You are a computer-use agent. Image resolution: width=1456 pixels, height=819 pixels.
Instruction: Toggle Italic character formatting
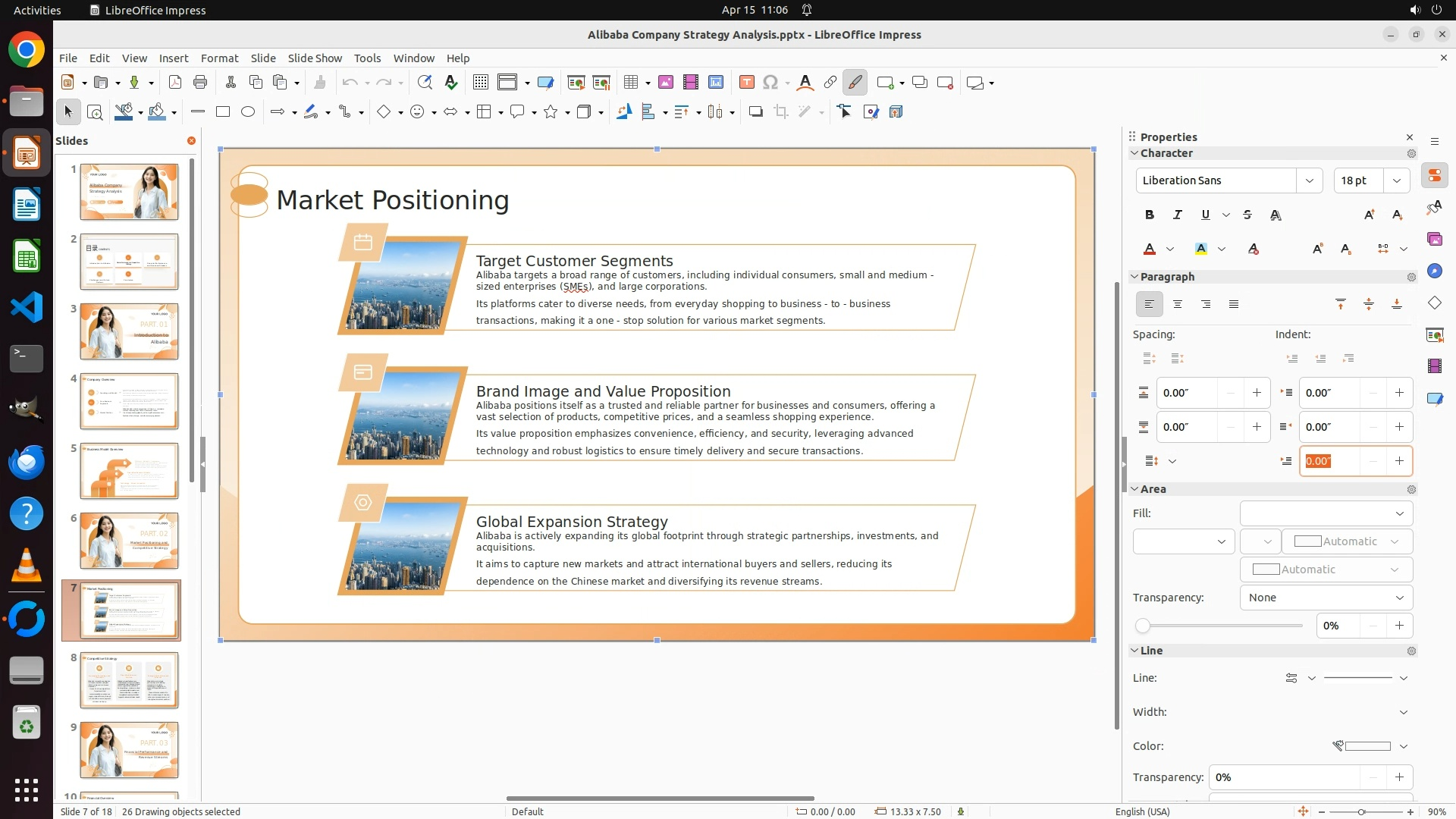1177,215
